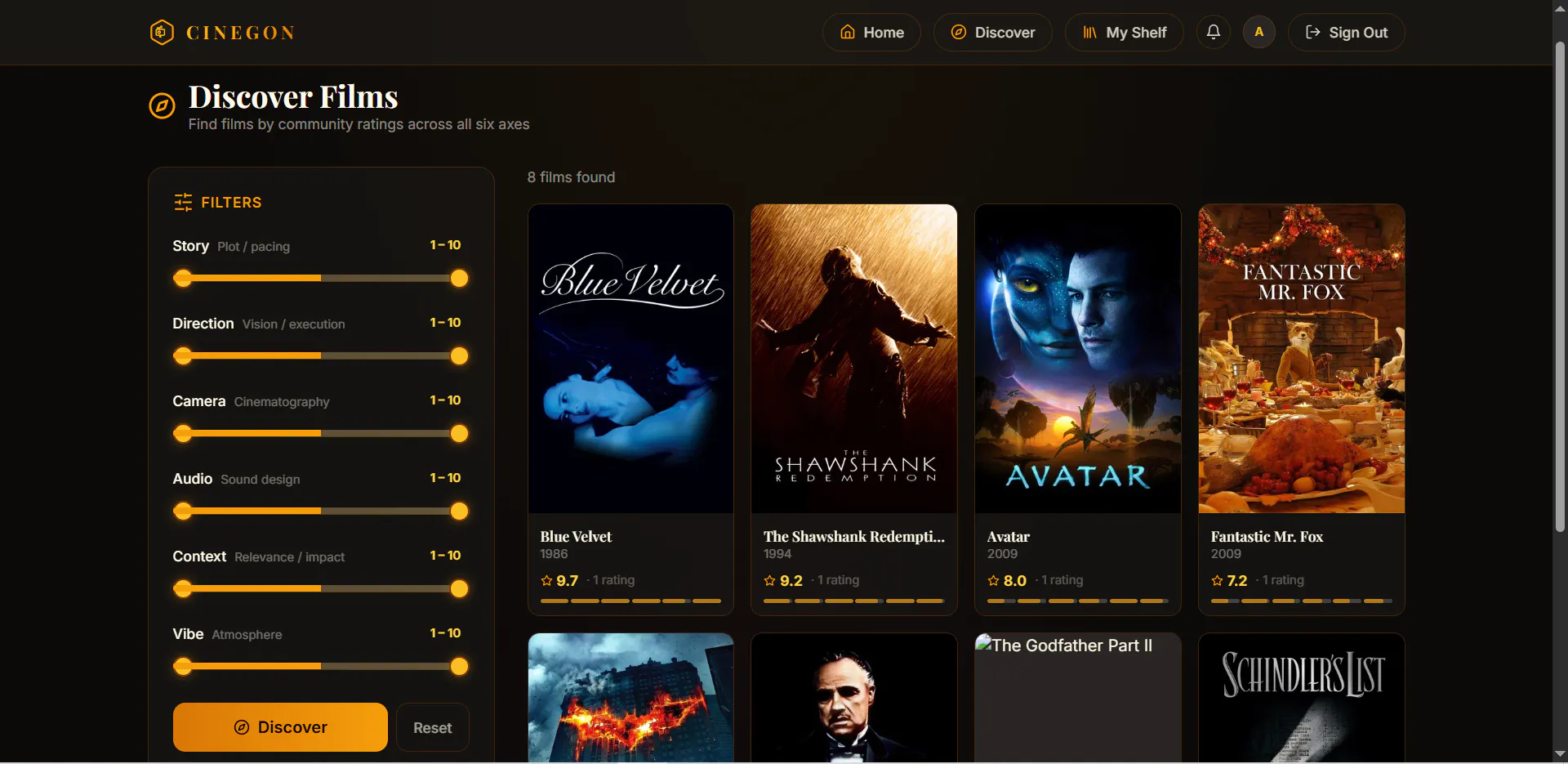Image resolution: width=1568 pixels, height=764 pixels.
Task: Click the Blue Velvet title text
Action: point(576,537)
